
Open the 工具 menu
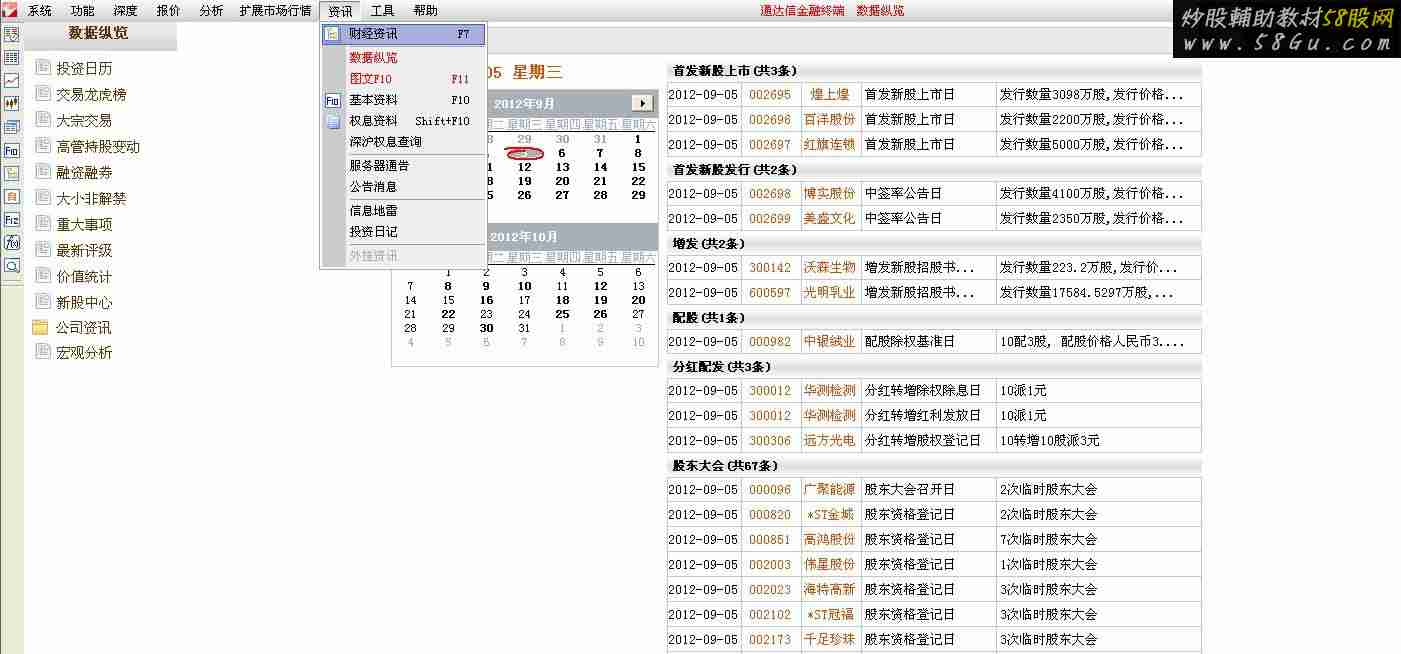point(383,11)
